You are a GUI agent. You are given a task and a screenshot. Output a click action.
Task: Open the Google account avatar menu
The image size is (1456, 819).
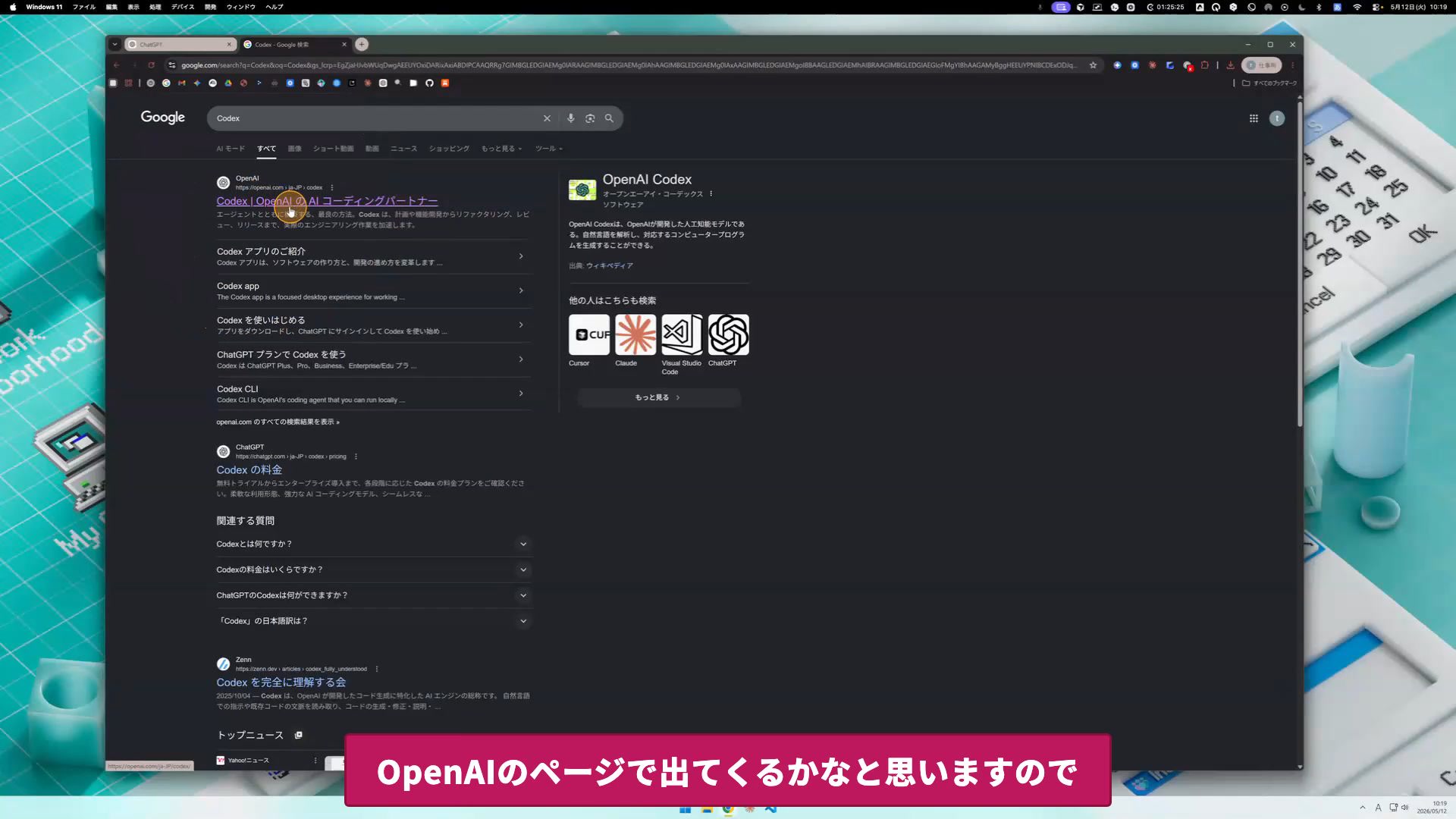(x=1277, y=118)
